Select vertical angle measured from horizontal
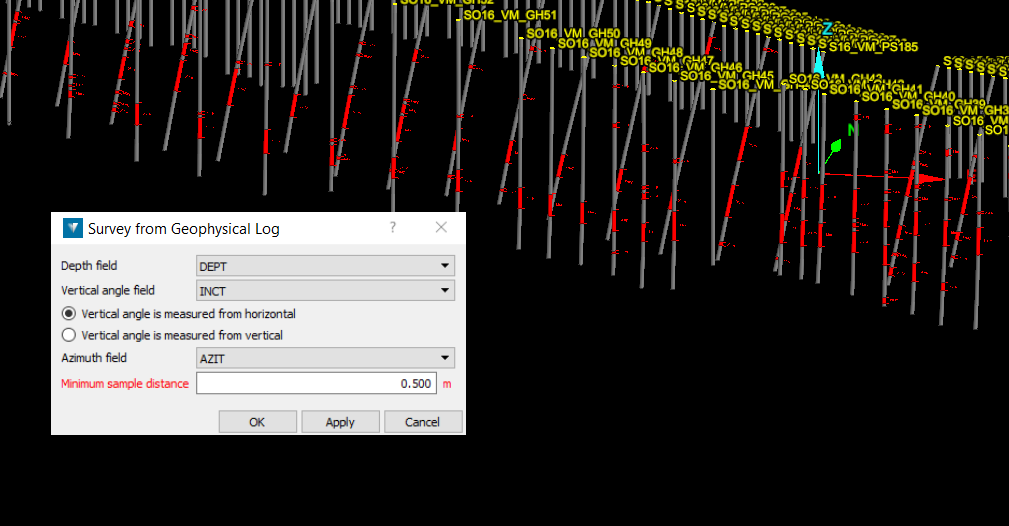Viewport: 1009px width, 526px height. pyautogui.click(x=68, y=314)
